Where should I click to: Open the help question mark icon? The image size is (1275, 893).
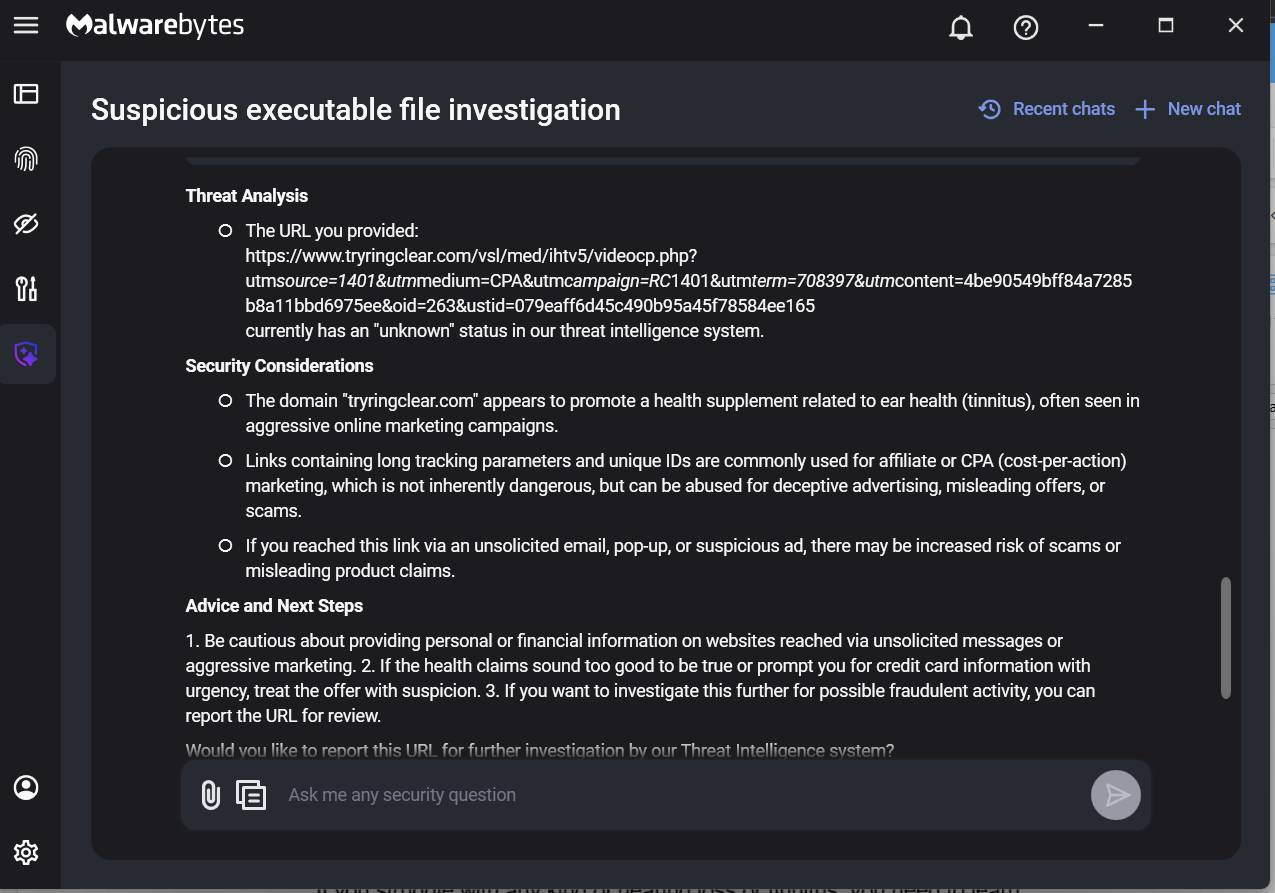(x=1026, y=27)
